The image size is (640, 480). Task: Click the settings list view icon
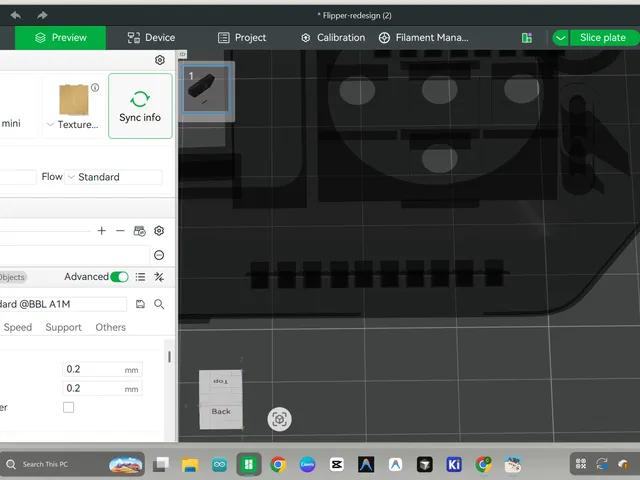click(x=140, y=277)
